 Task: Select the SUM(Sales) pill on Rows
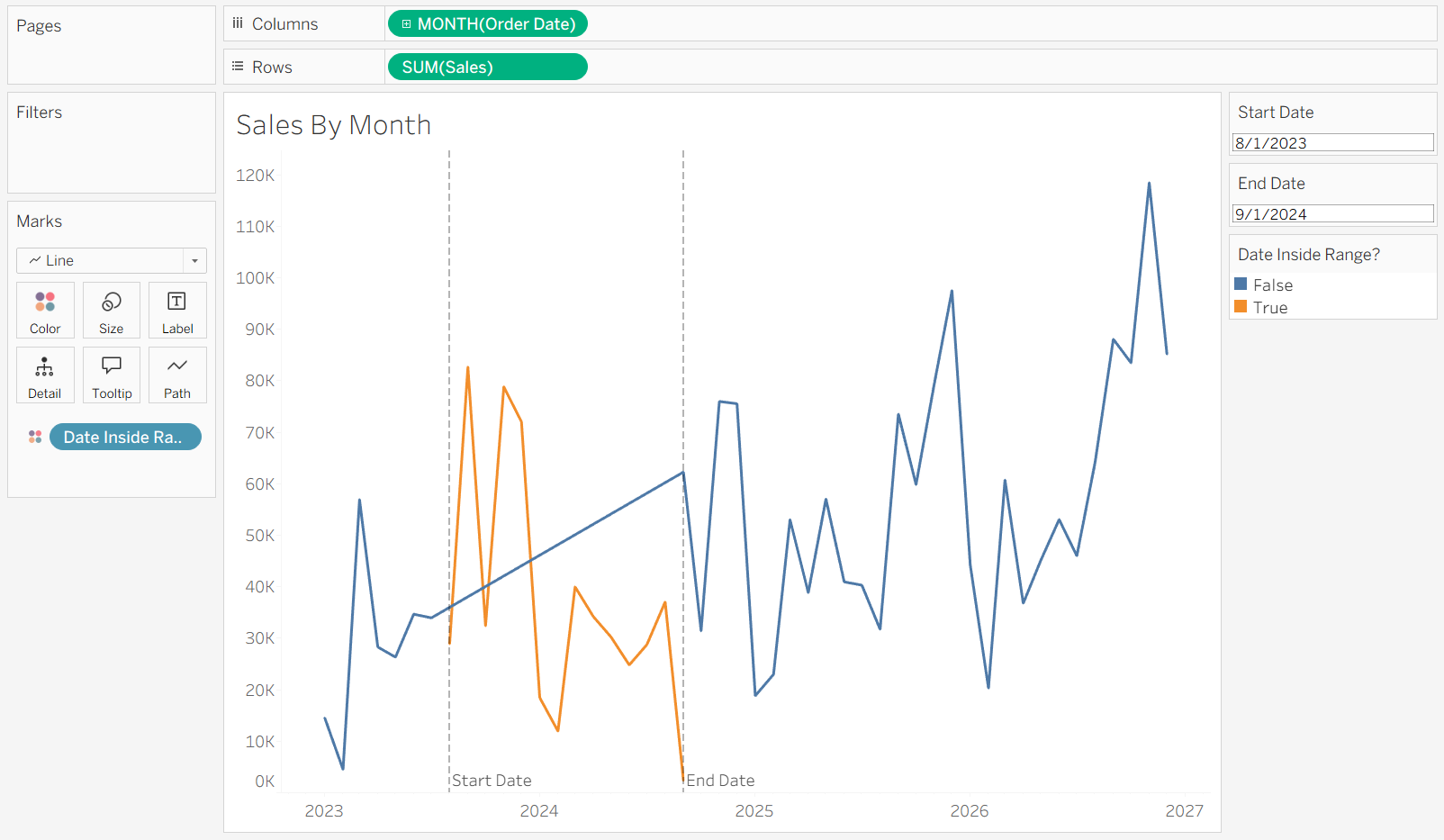(x=487, y=67)
